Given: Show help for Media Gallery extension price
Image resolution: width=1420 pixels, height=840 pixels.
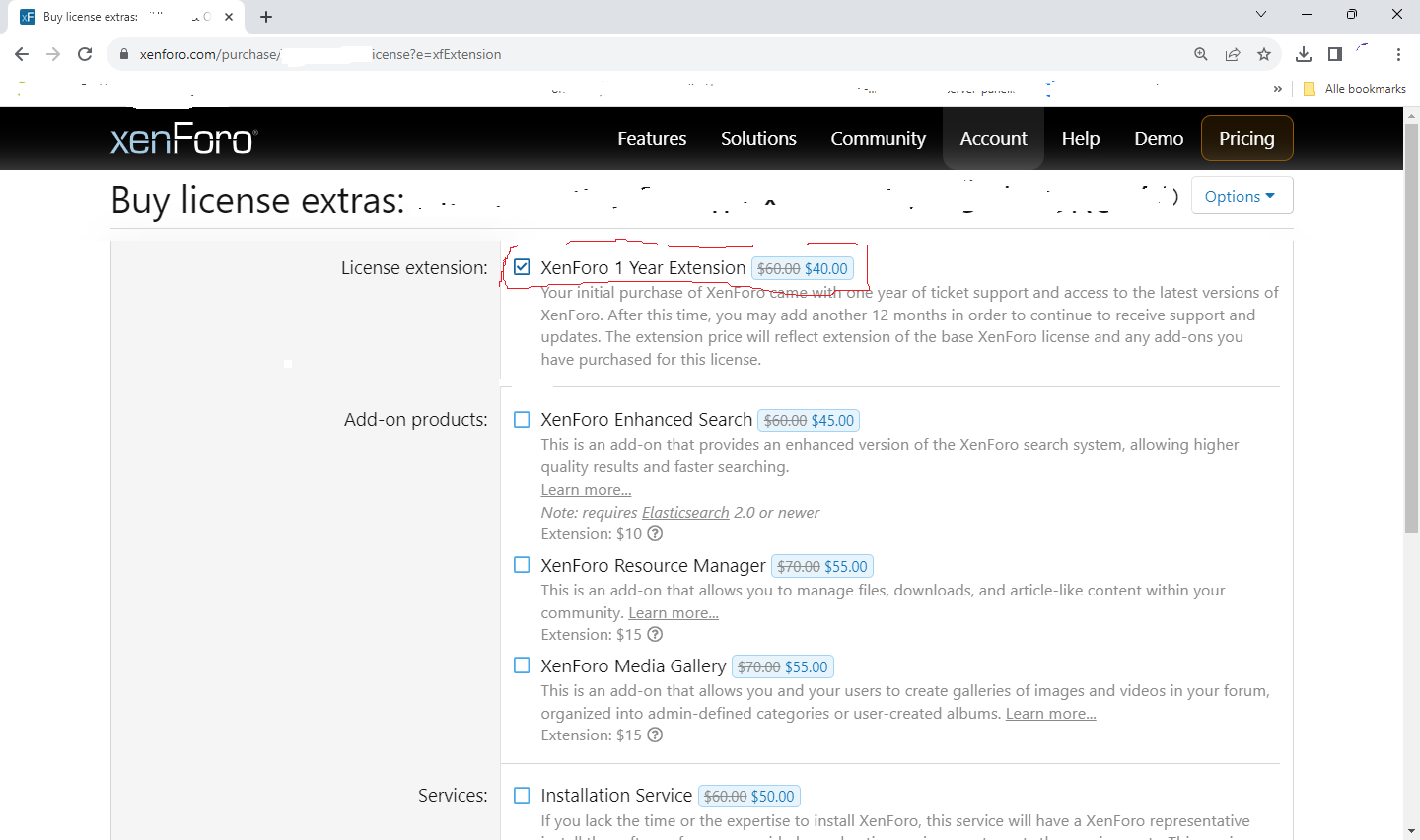Looking at the screenshot, I should tap(655, 735).
